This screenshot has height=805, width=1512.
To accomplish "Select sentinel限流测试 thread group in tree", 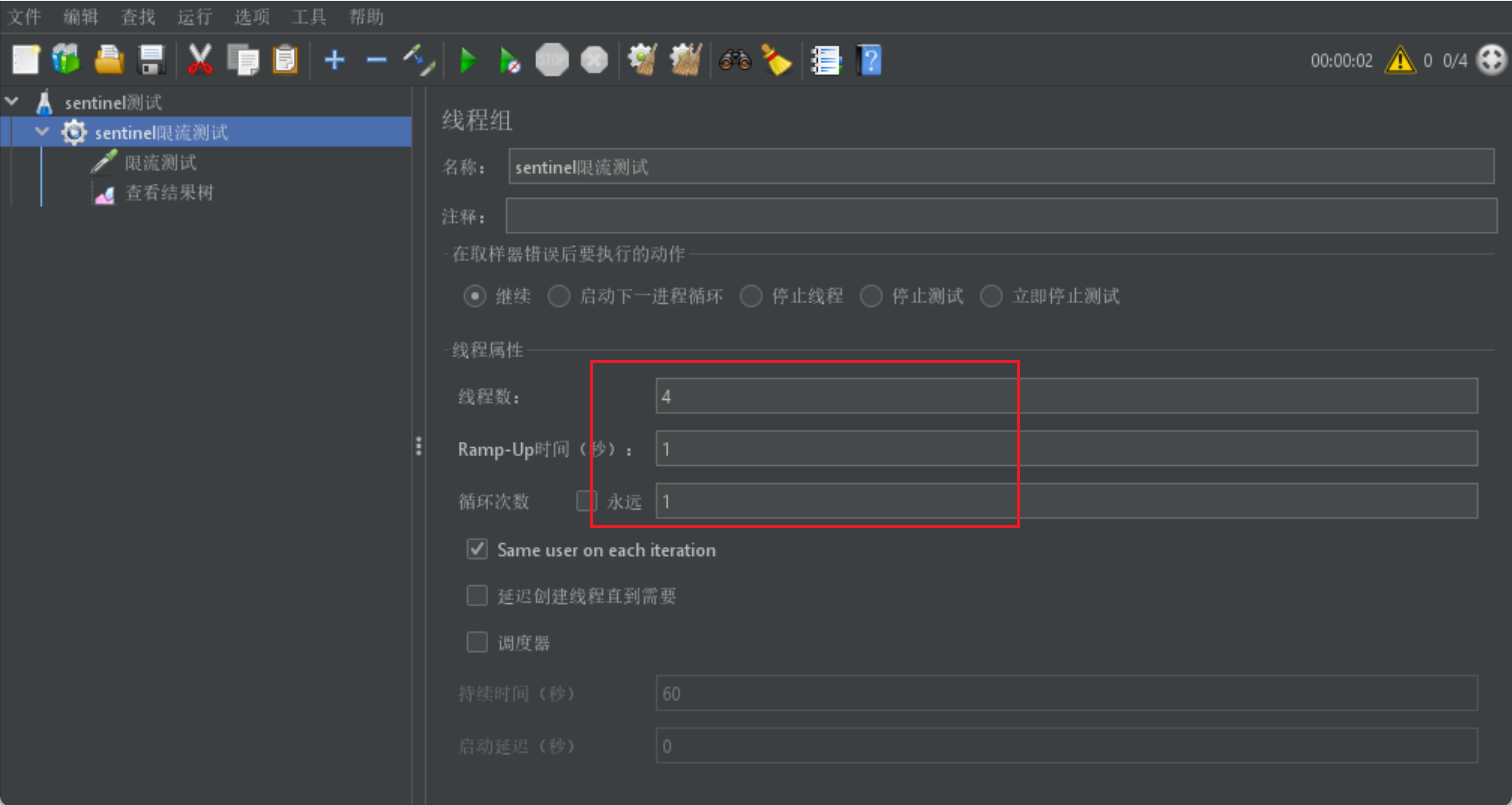I will tap(161, 132).
